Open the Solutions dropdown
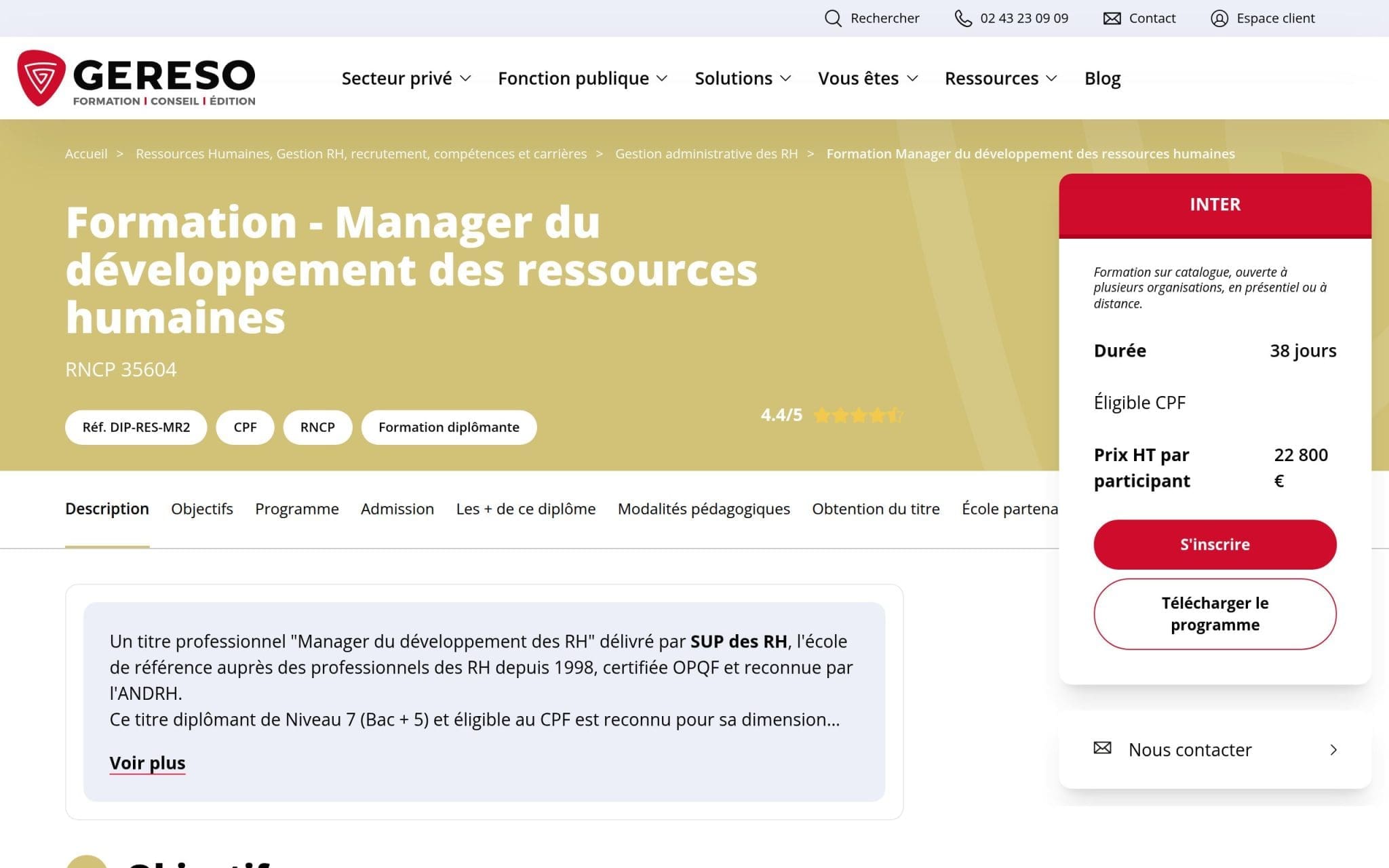Image resolution: width=1389 pixels, height=868 pixels. click(x=743, y=78)
